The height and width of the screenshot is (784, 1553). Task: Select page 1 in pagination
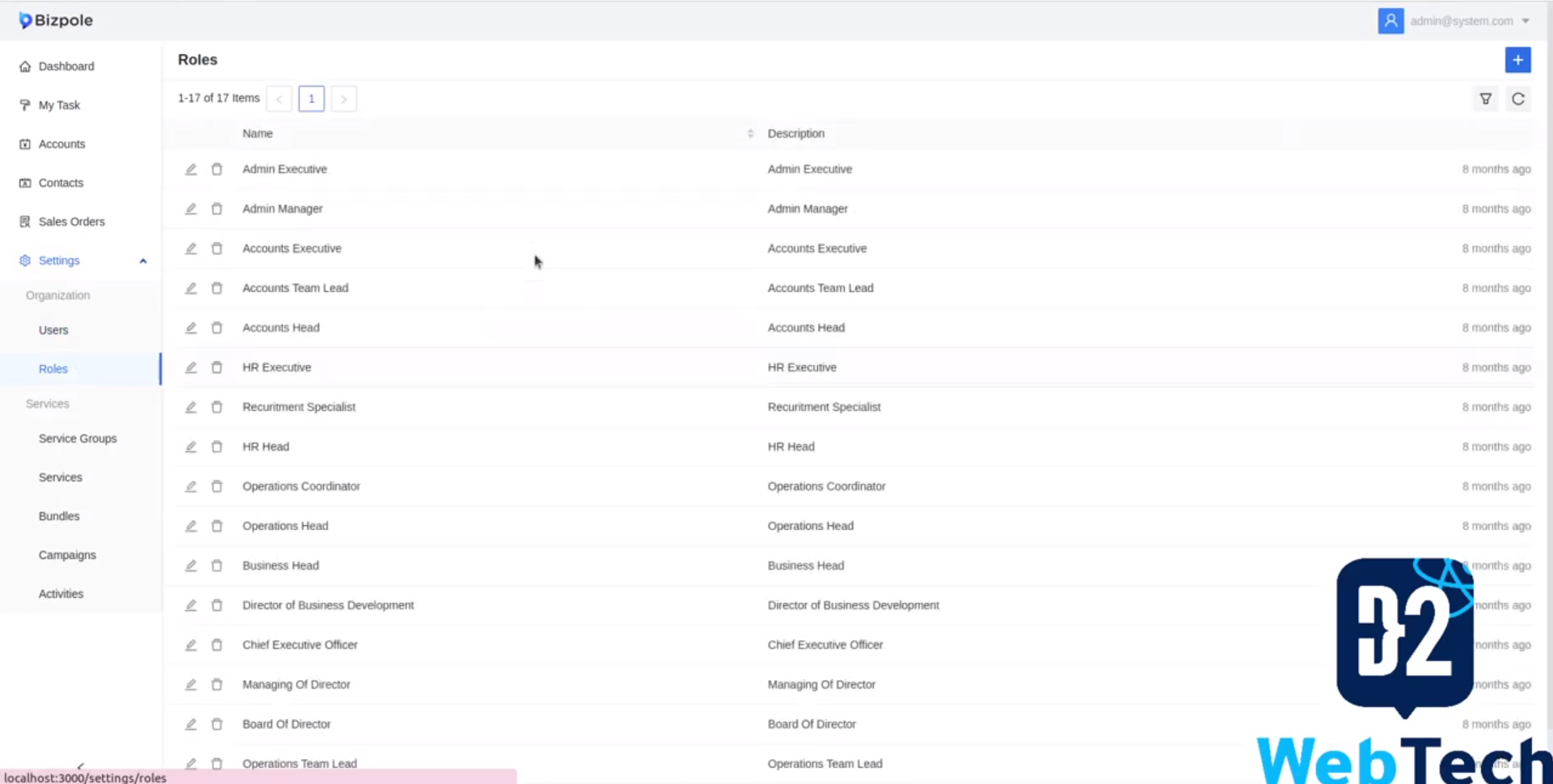pyautogui.click(x=311, y=99)
